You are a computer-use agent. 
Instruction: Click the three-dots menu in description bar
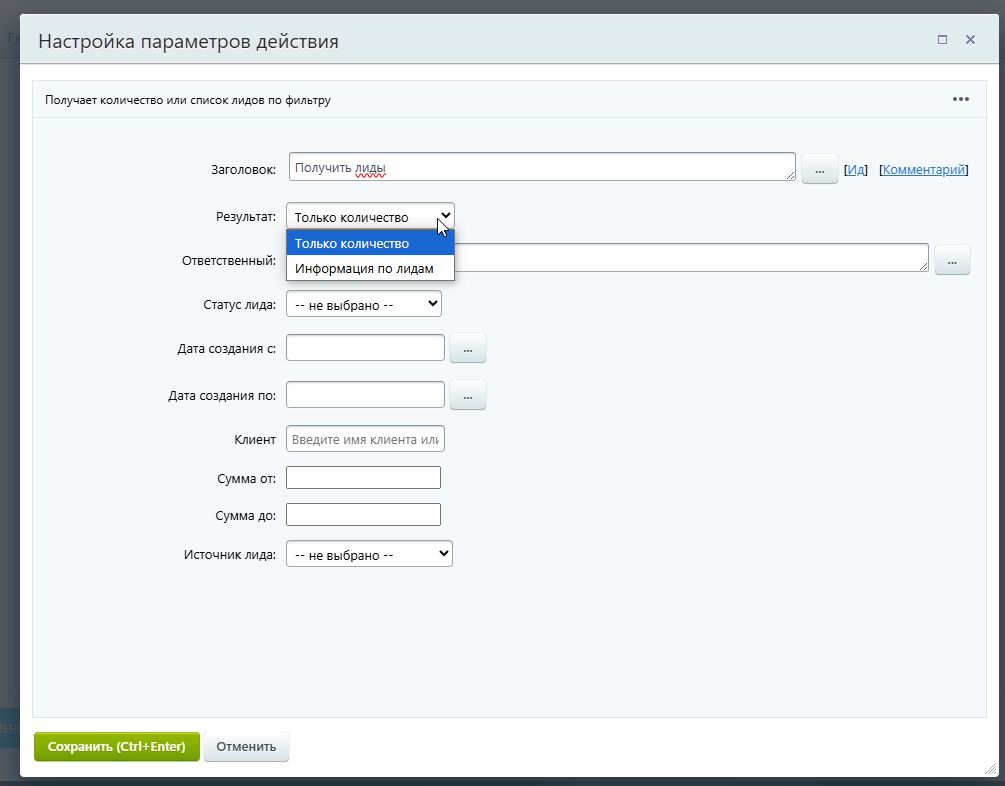click(960, 99)
